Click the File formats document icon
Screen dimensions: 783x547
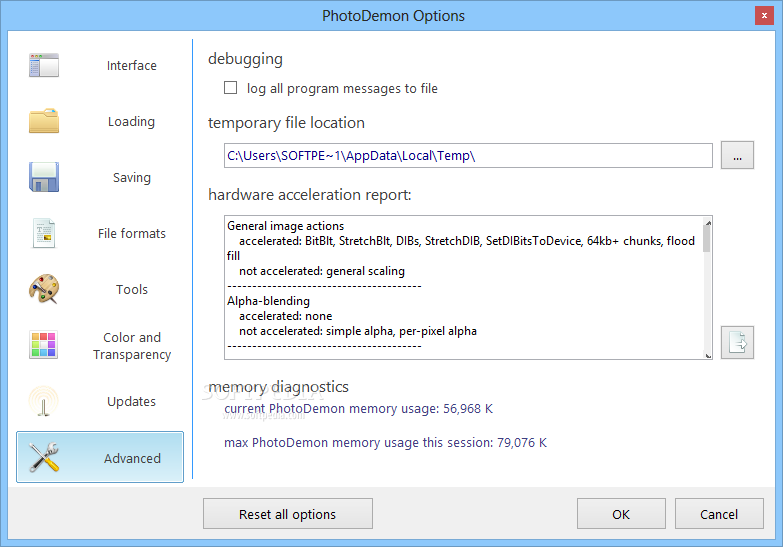click(44, 233)
